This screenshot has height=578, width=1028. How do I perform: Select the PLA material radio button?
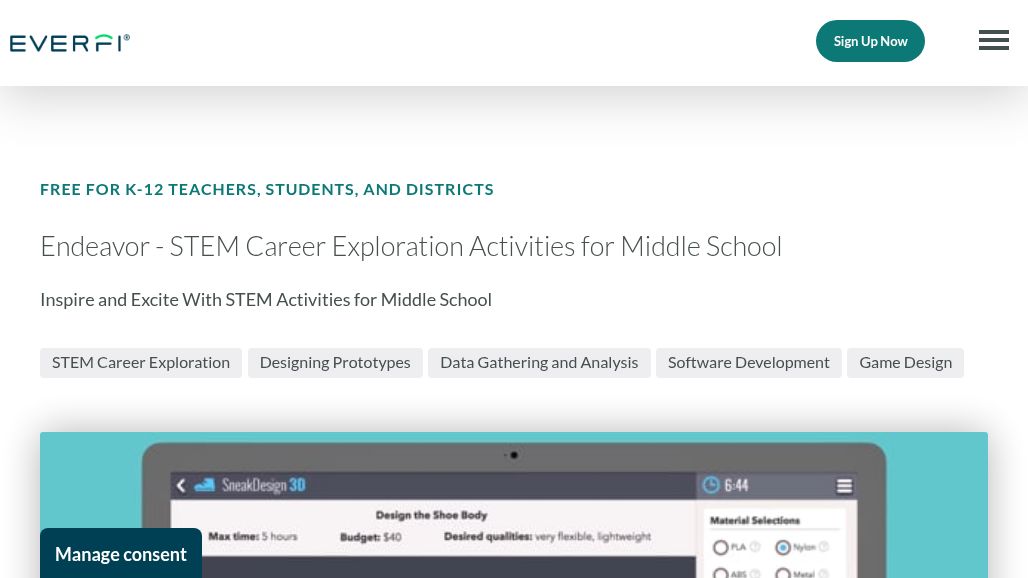coord(721,547)
